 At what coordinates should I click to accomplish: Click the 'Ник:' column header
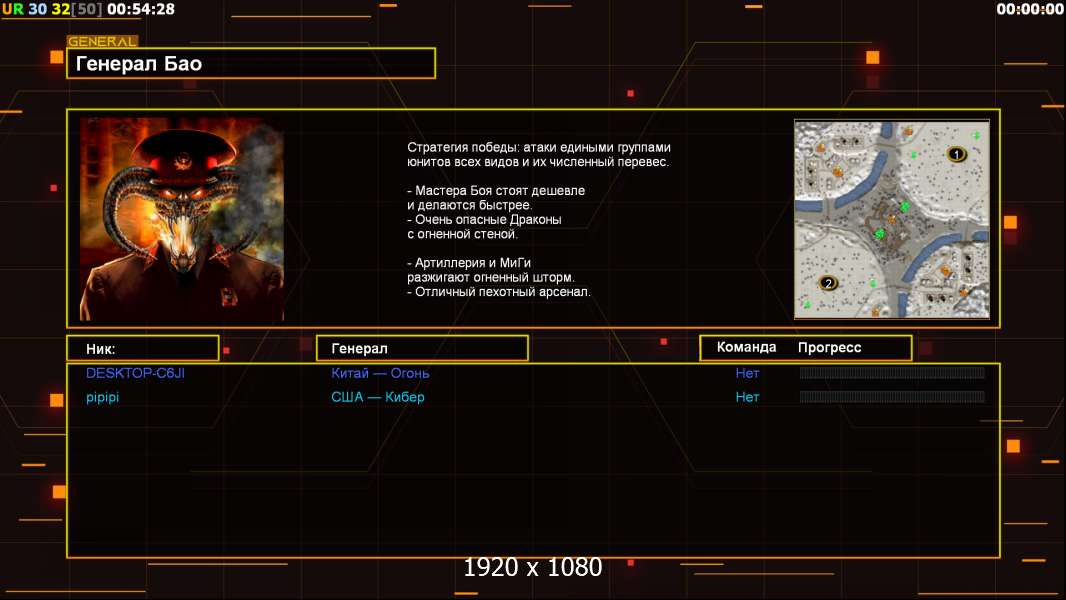[143, 348]
